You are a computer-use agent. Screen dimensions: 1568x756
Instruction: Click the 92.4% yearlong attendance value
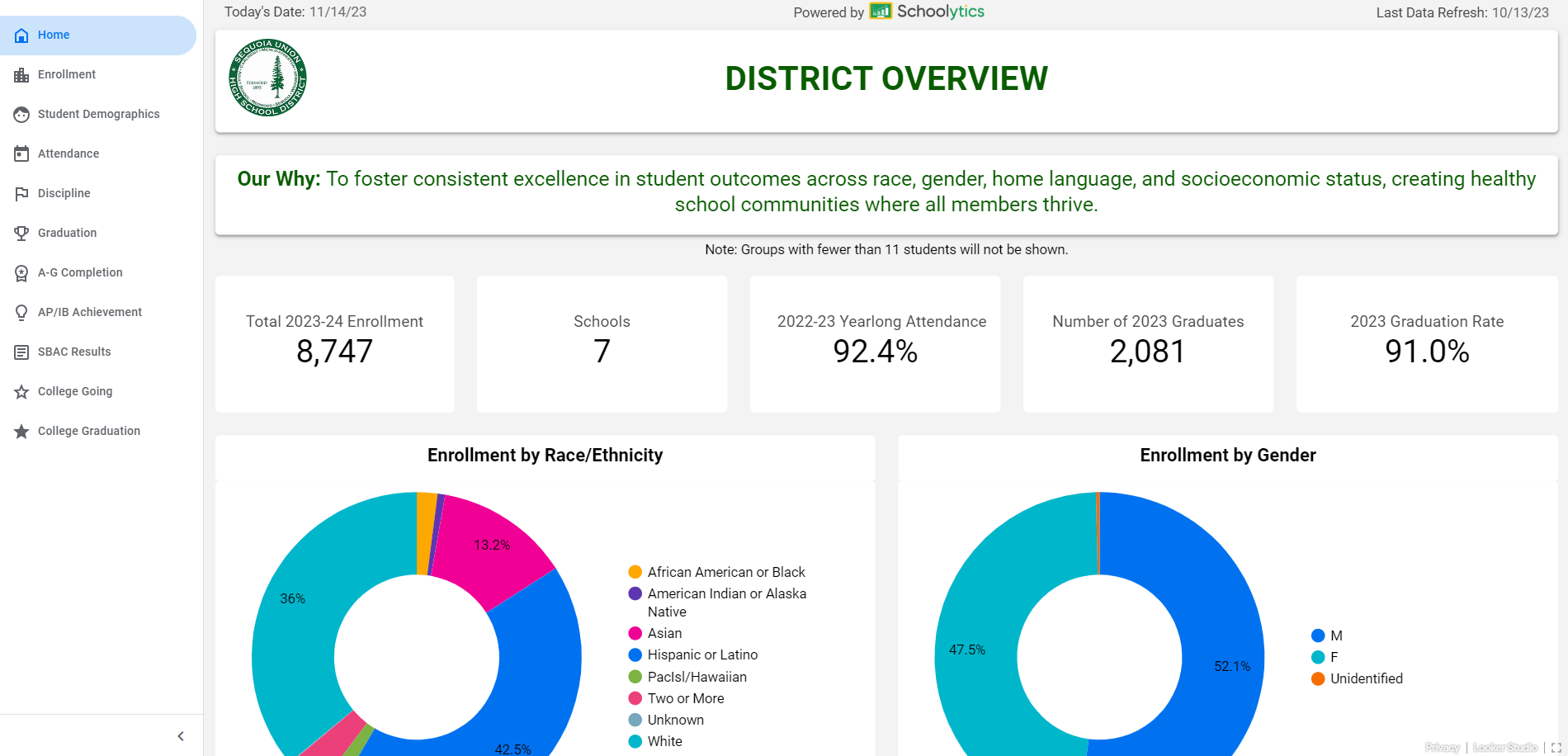pyautogui.click(x=875, y=352)
